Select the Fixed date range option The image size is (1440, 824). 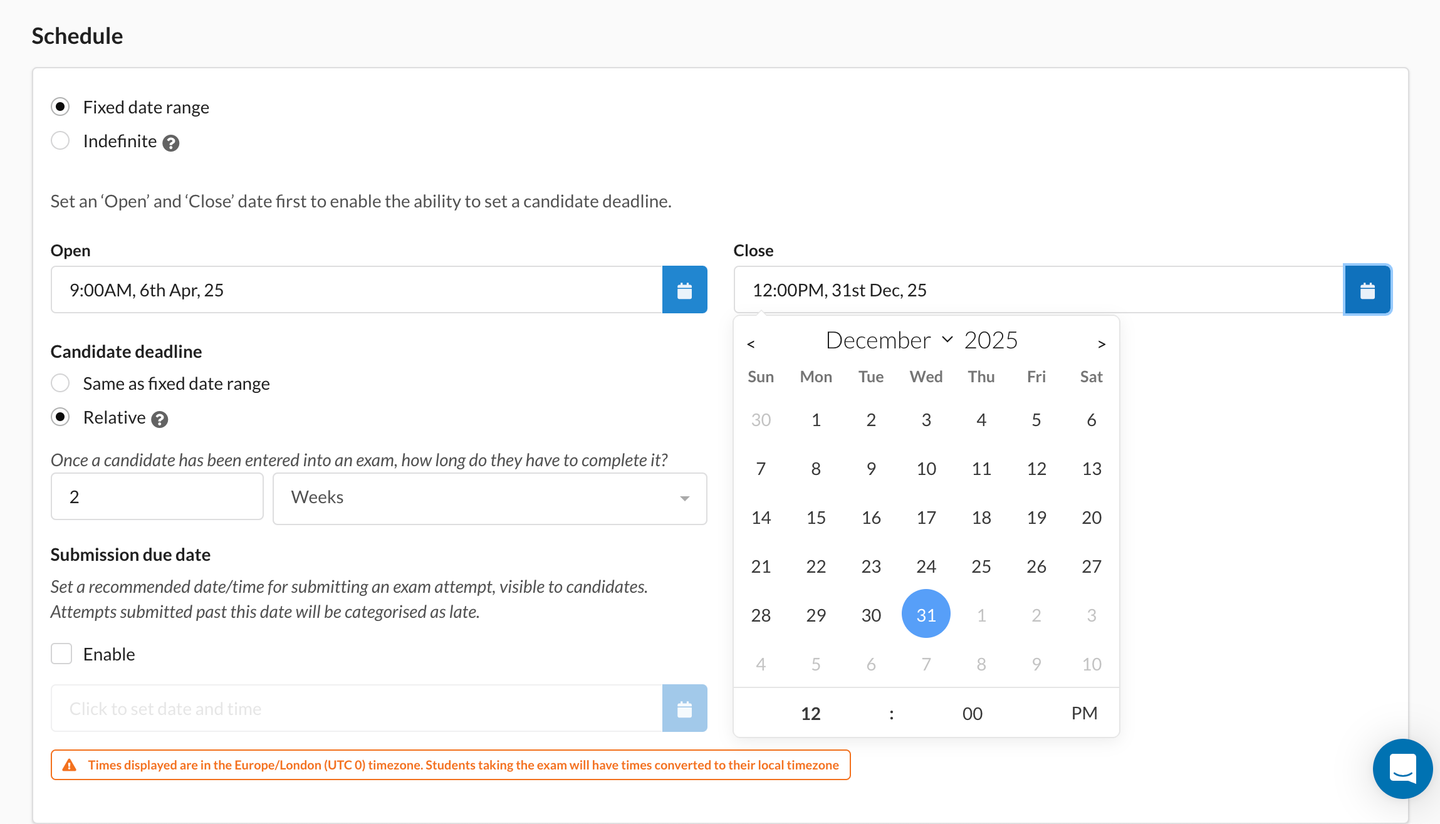point(60,106)
